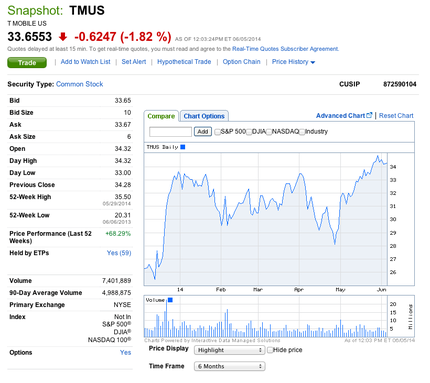Open the Common Stock security type link
Viewport: 430px width, 383px height.
tap(79, 84)
